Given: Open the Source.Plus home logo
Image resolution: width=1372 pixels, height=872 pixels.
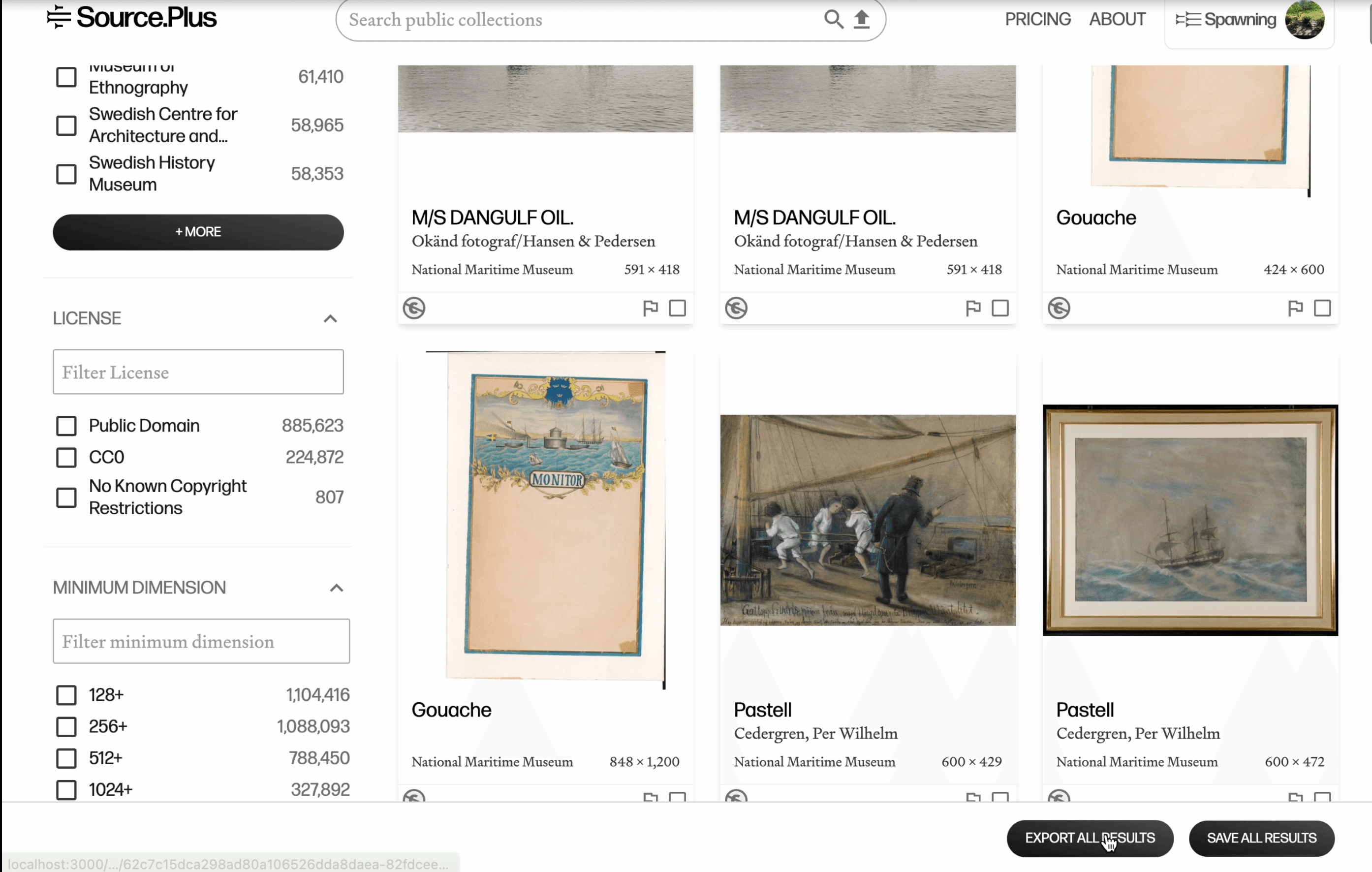Looking at the screenshot, I should (131, 17).
